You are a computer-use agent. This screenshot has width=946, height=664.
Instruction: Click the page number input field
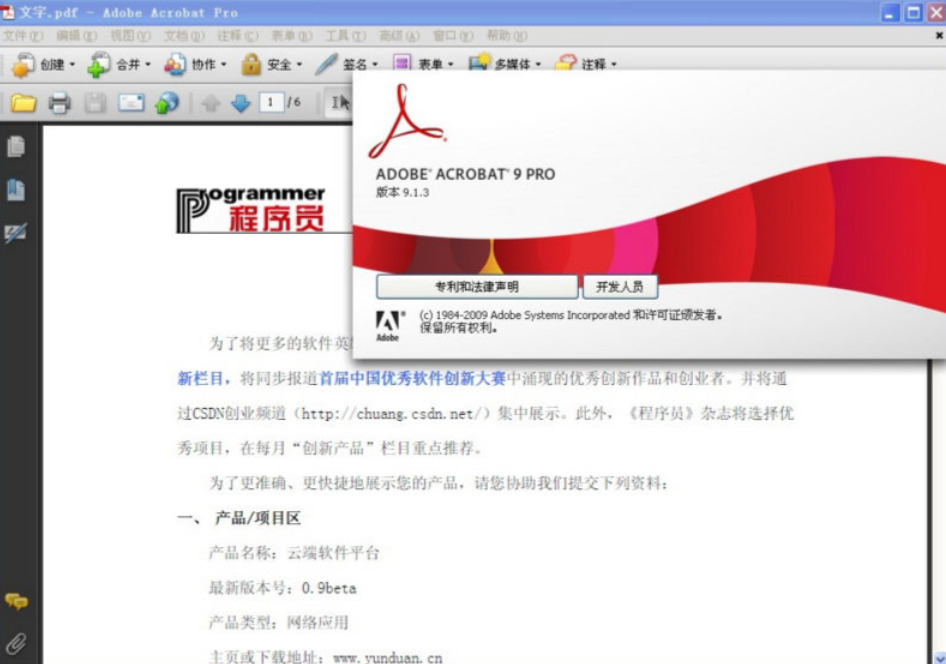[271, 103]
